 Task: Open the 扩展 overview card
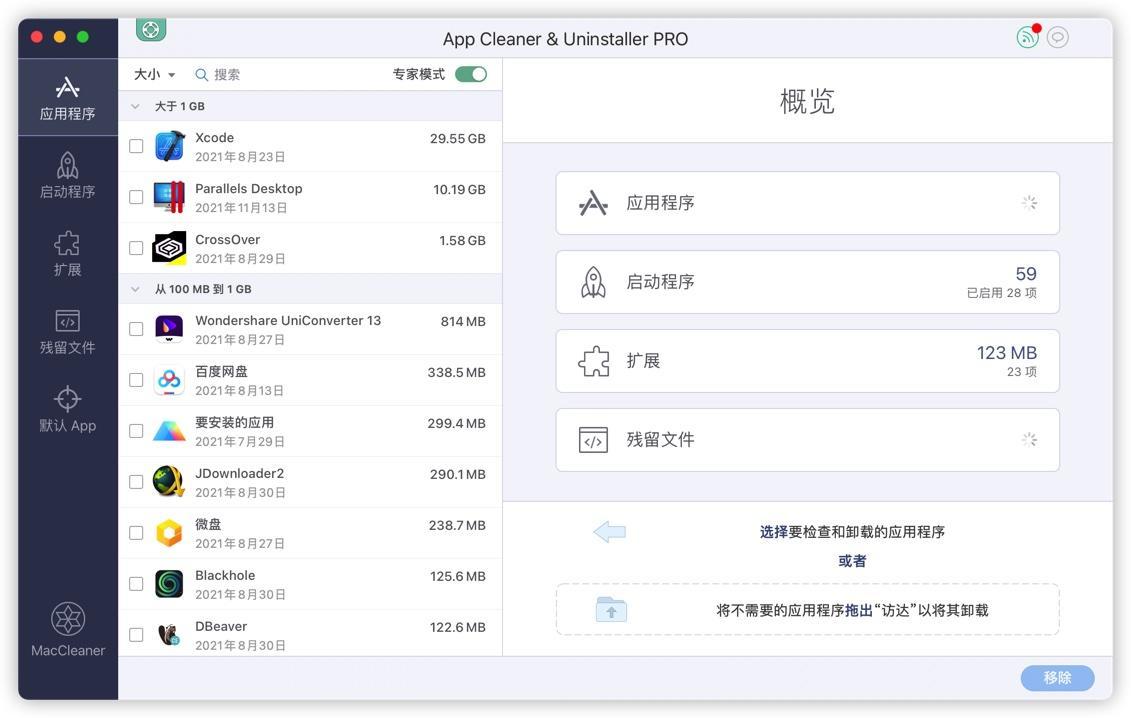[806, 360]
